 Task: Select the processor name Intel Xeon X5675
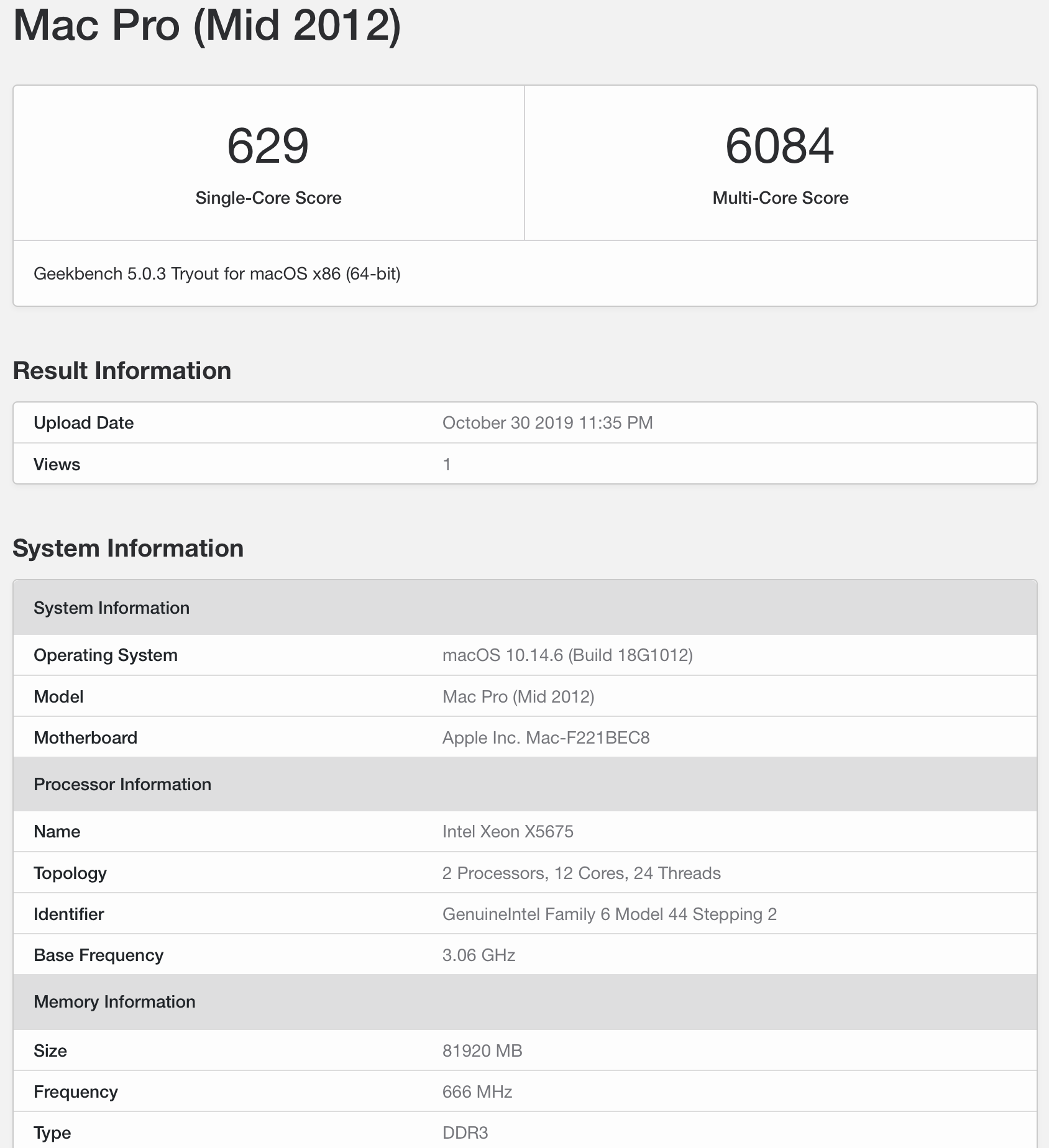coord(508,832)
